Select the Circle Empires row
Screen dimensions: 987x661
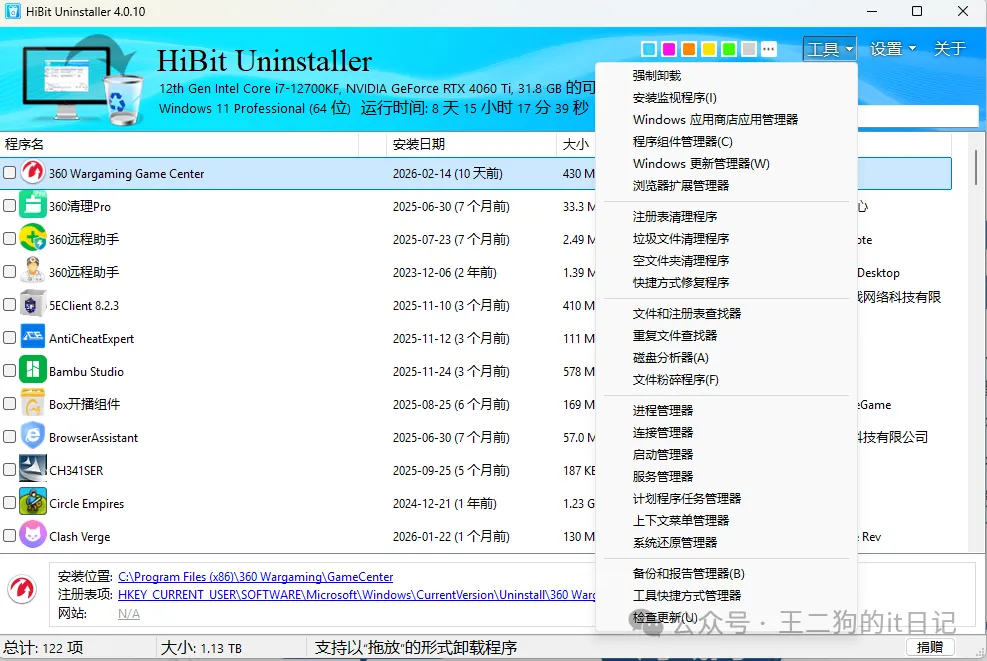[297, 502]
